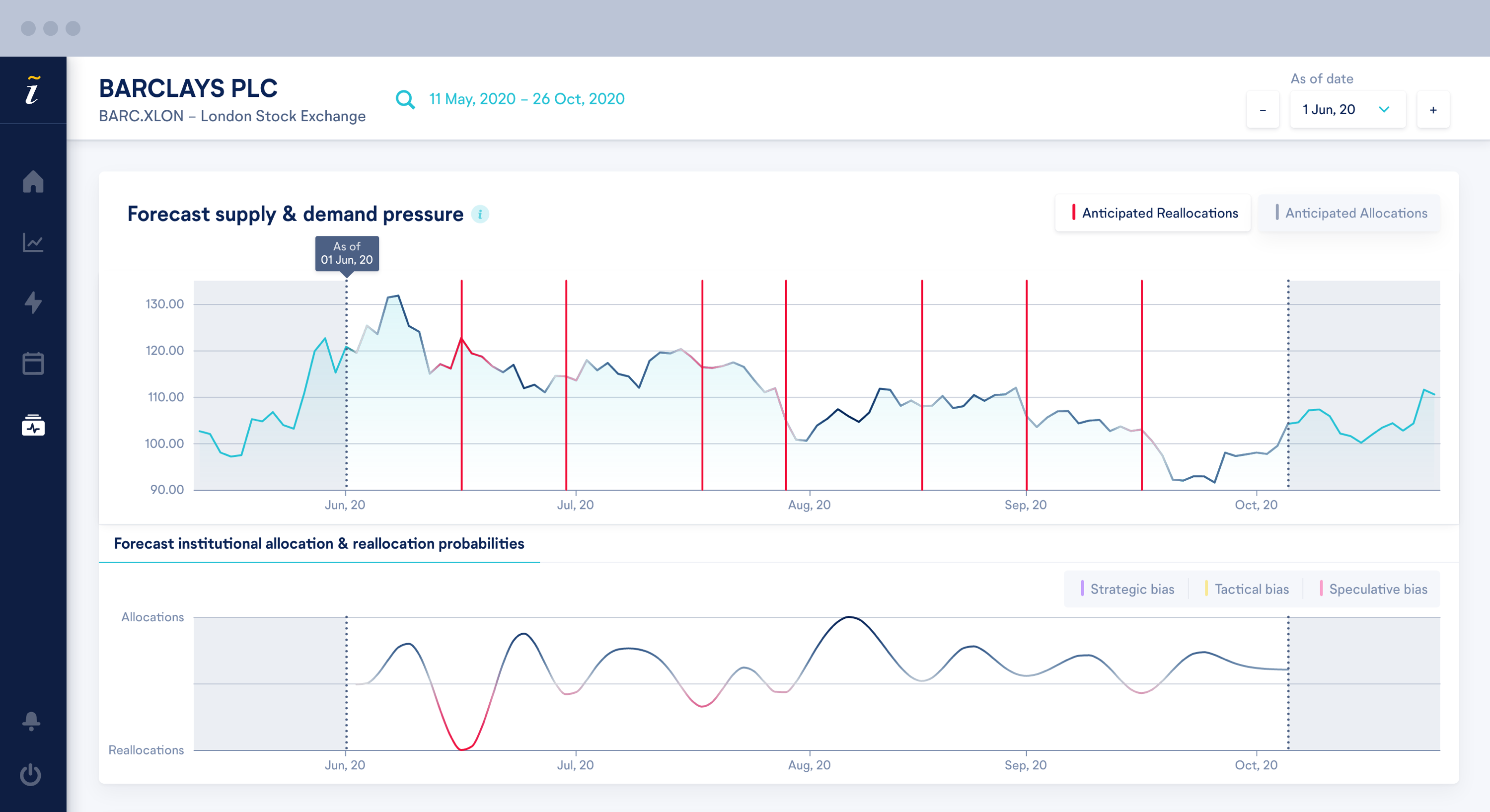Toggle Anticipated Allocations series
The height and width of the screenshot is (812, 1490).
(x=1349, y=213)
